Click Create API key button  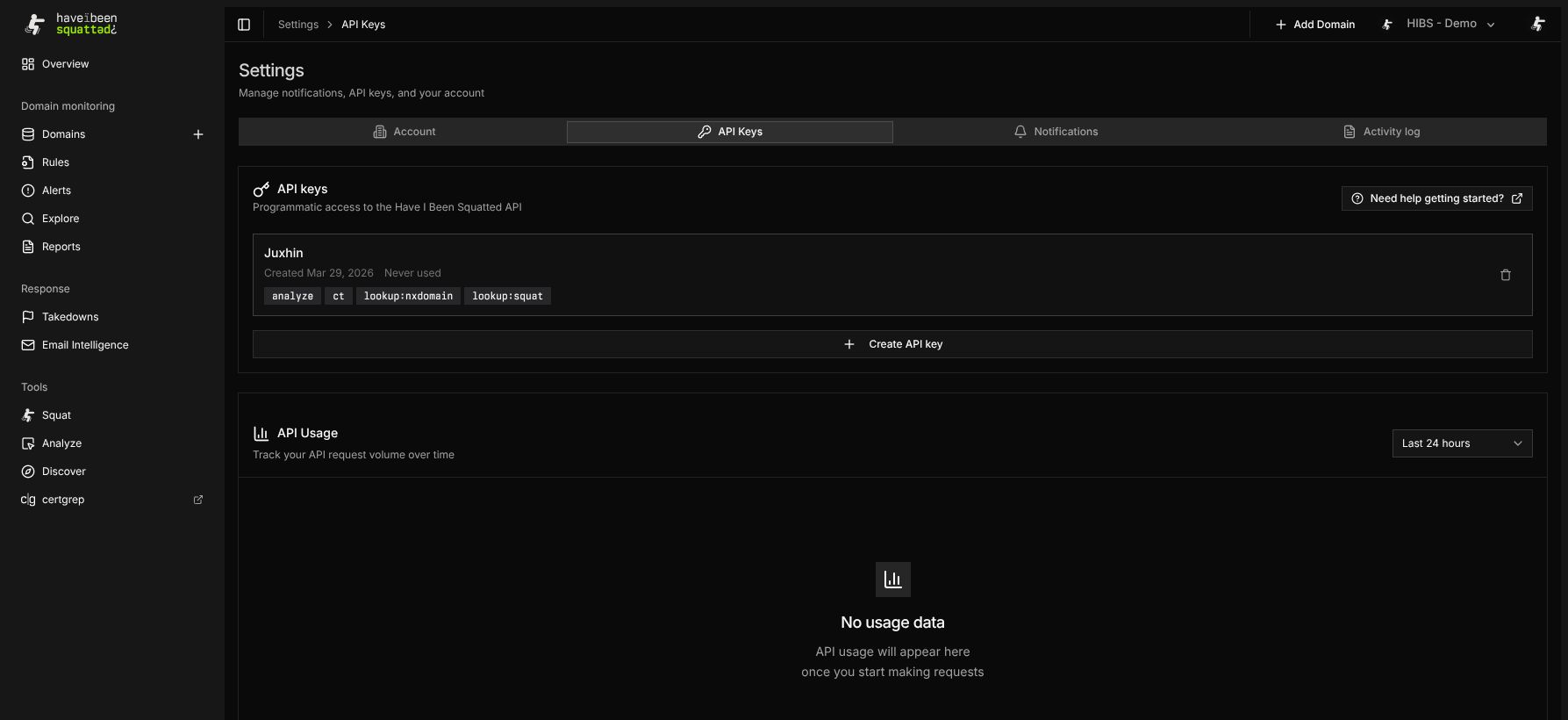(x=892, y=344)
